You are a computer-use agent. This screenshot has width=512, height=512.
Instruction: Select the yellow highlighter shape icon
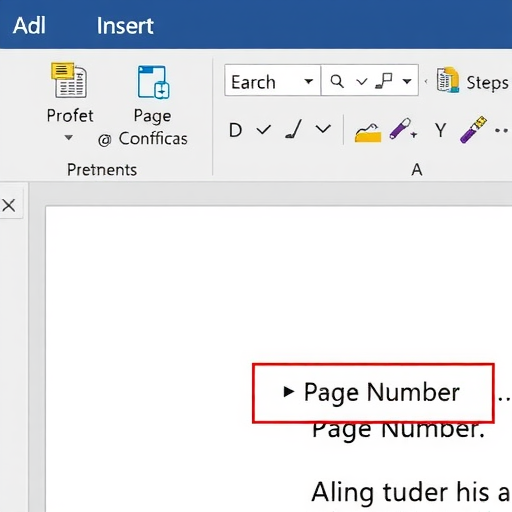coord(368,133)
